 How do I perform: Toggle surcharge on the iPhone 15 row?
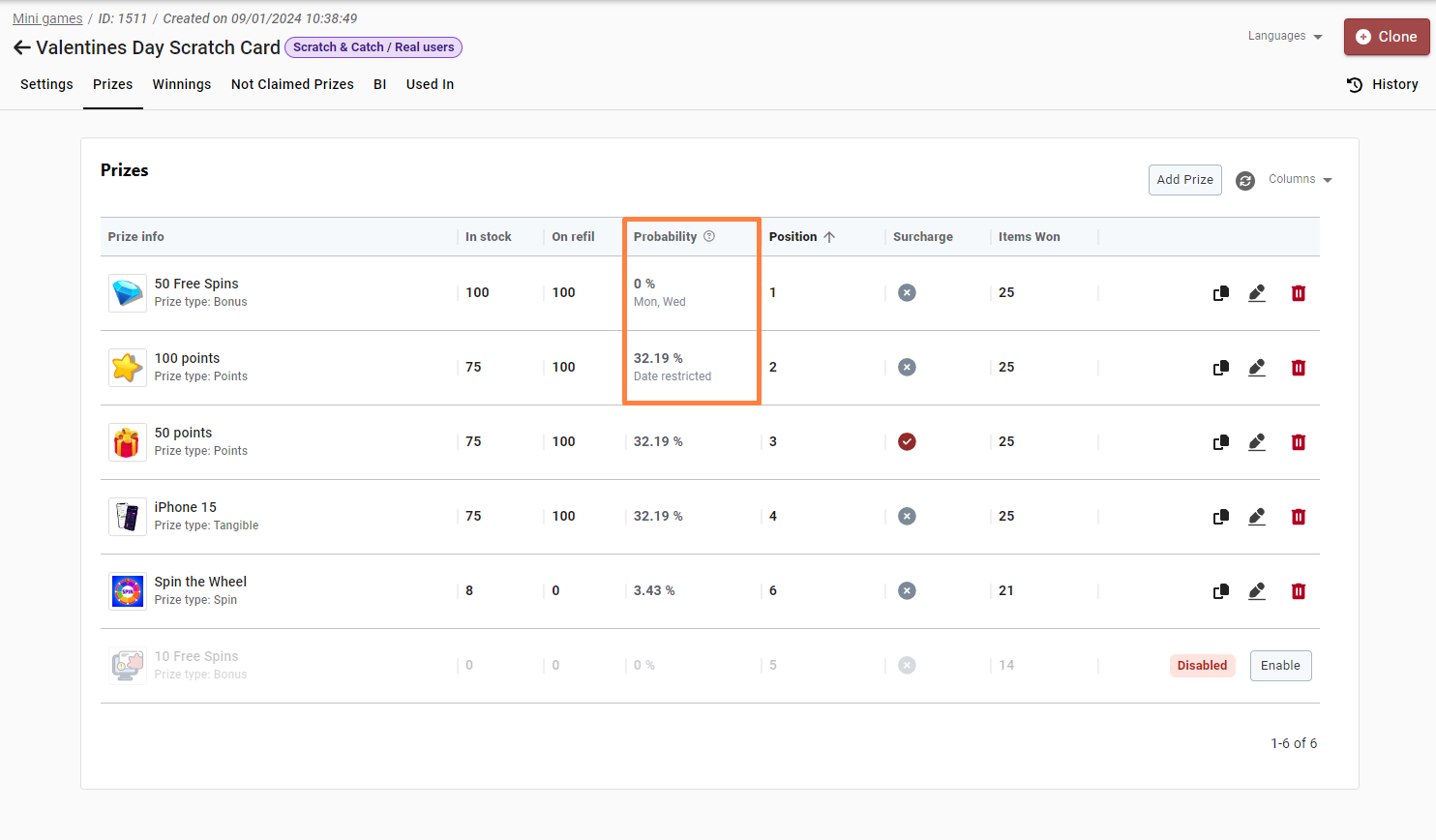click(x=907, y=517)
